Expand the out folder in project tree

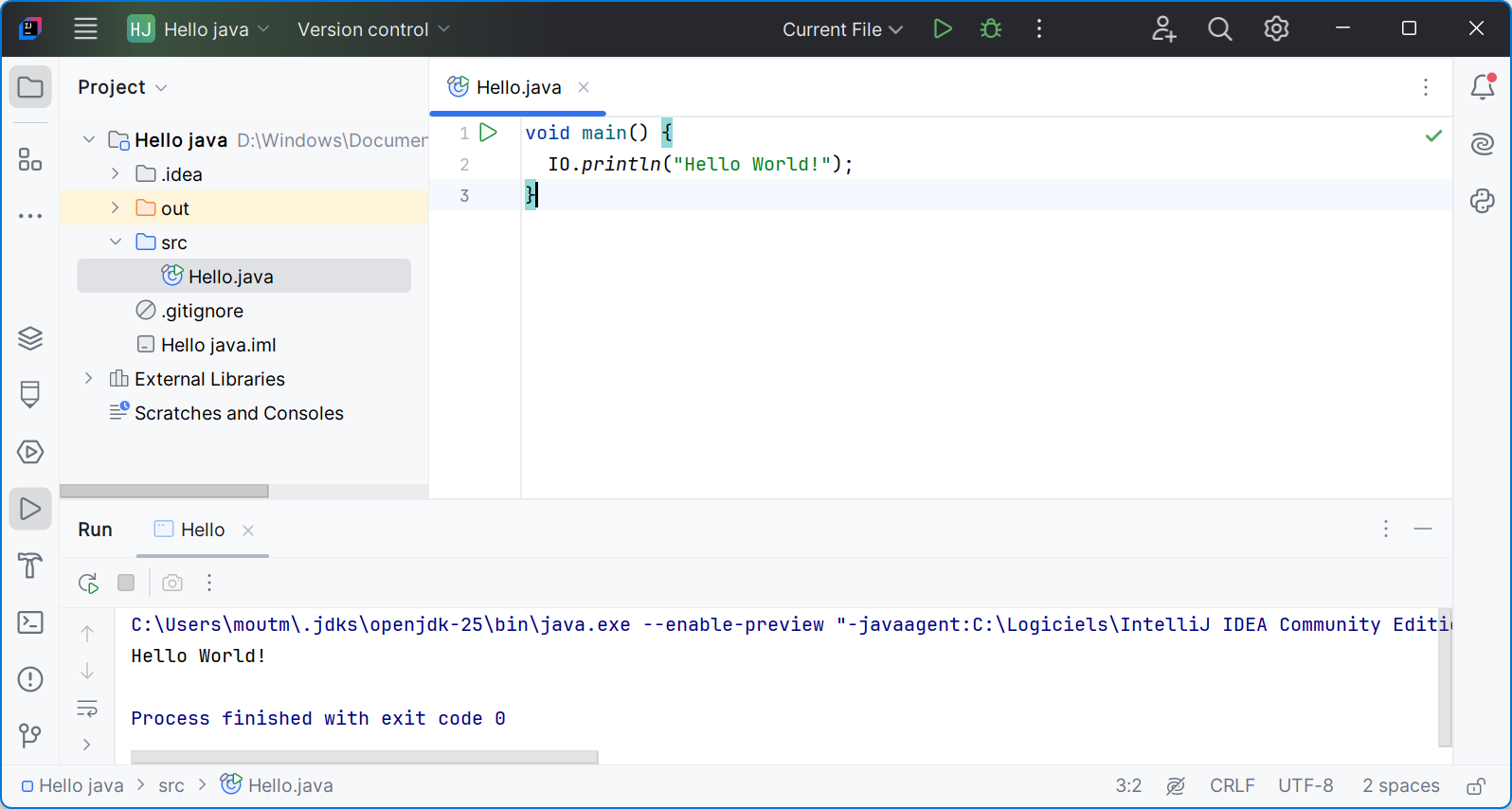(x=116, y=208)
